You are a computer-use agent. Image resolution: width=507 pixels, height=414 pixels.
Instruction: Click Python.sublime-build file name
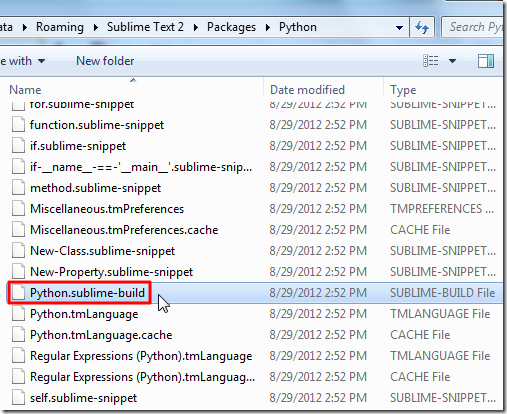(x=87, y=293)
